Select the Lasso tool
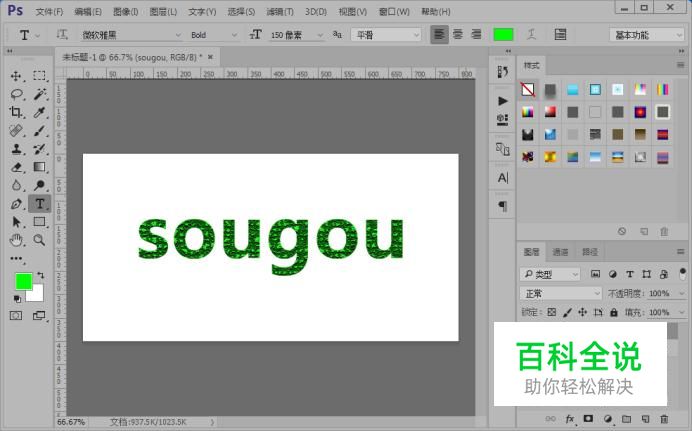Viewport: 692px width, 431px height. coord(16,94)
